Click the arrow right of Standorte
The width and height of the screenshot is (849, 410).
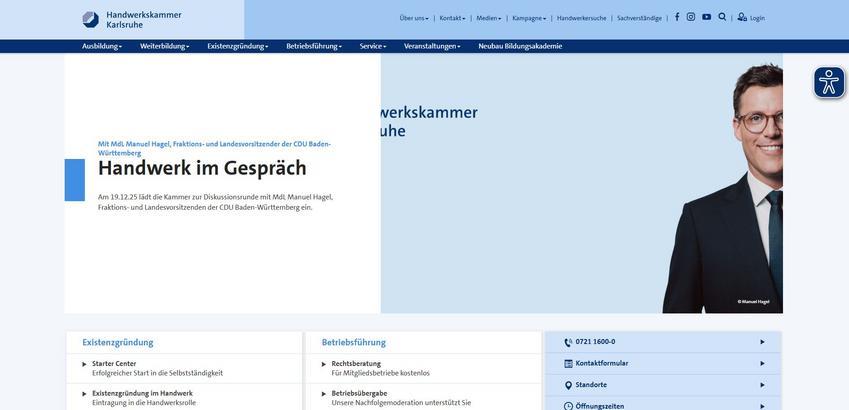coord(762,385)
